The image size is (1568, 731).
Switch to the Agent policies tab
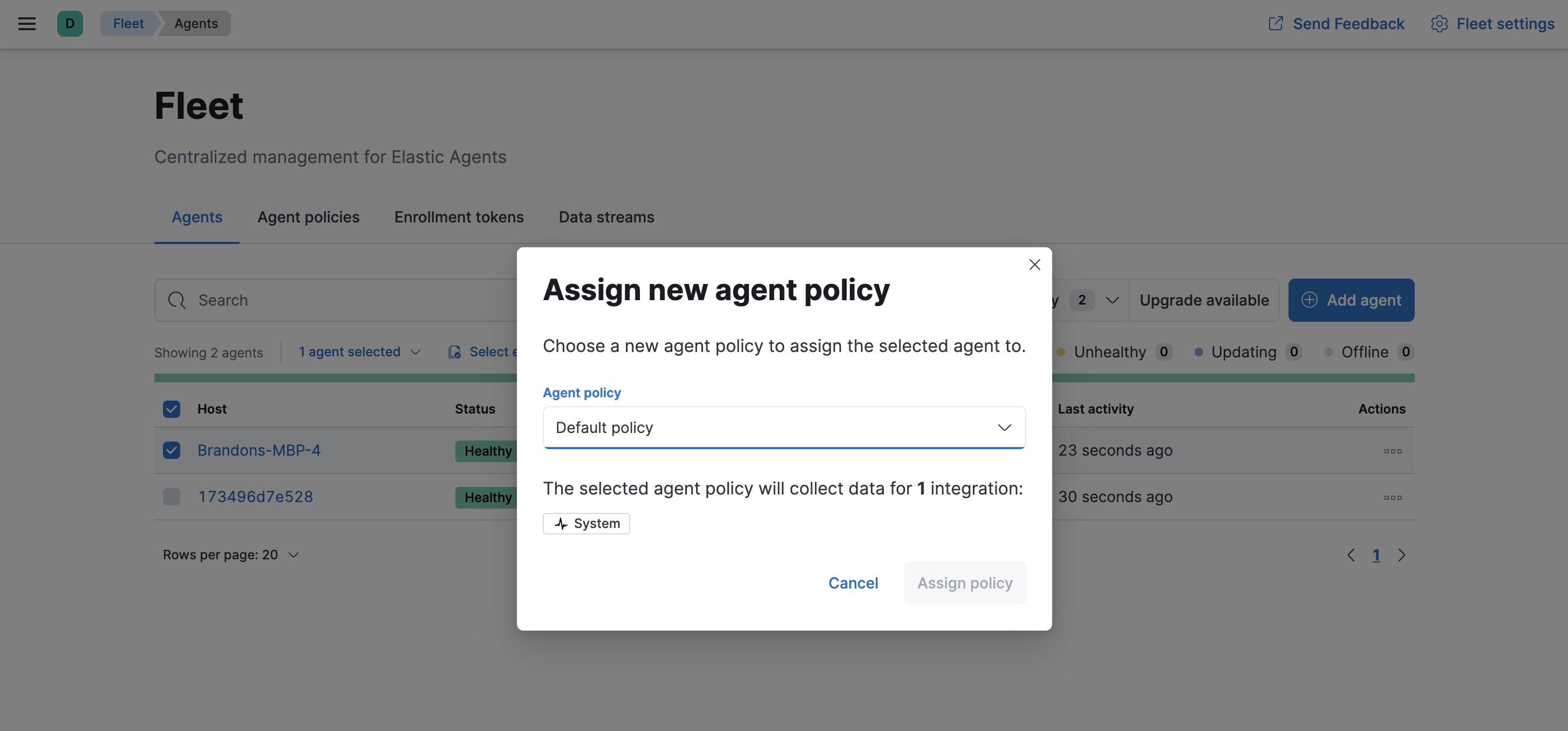pyautogui.click(x=308, y=217)
